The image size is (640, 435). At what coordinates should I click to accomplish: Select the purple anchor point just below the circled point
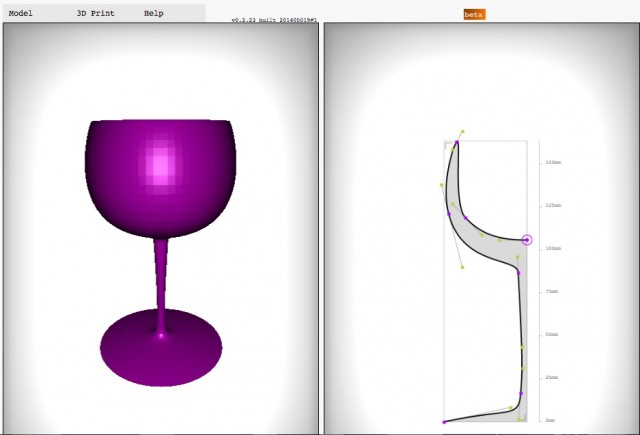pyautogui.click(x=518, y=271)
